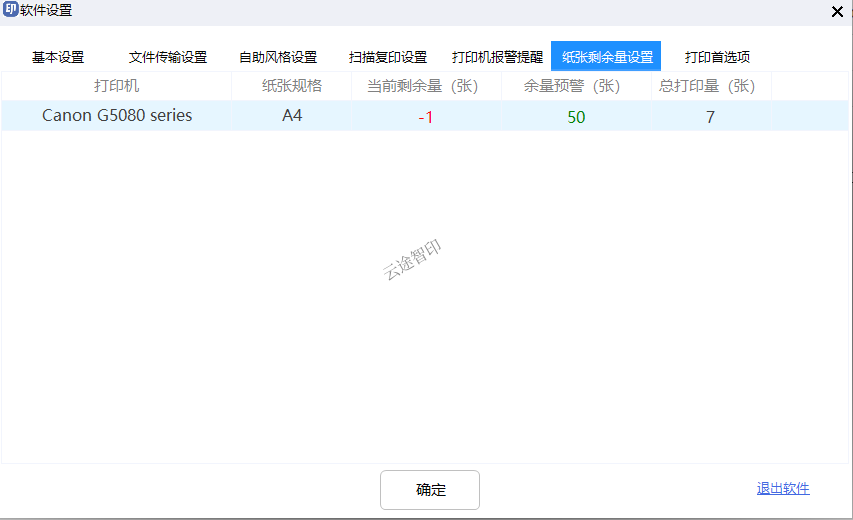This screenshot has height=520, width=853.
Task: Select 打印机报警提醒 tab
Action: click(497, 57)
